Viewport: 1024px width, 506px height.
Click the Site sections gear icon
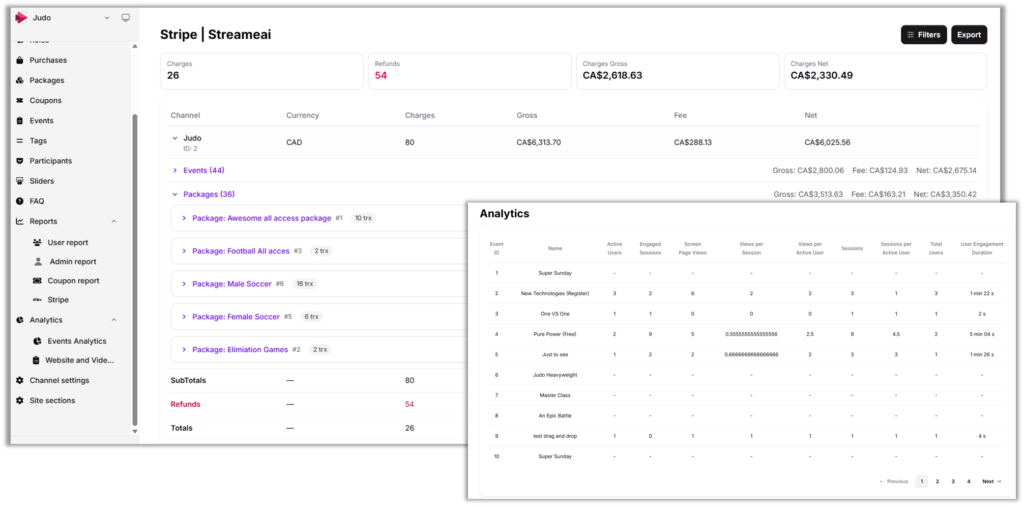tap(20, 400)
